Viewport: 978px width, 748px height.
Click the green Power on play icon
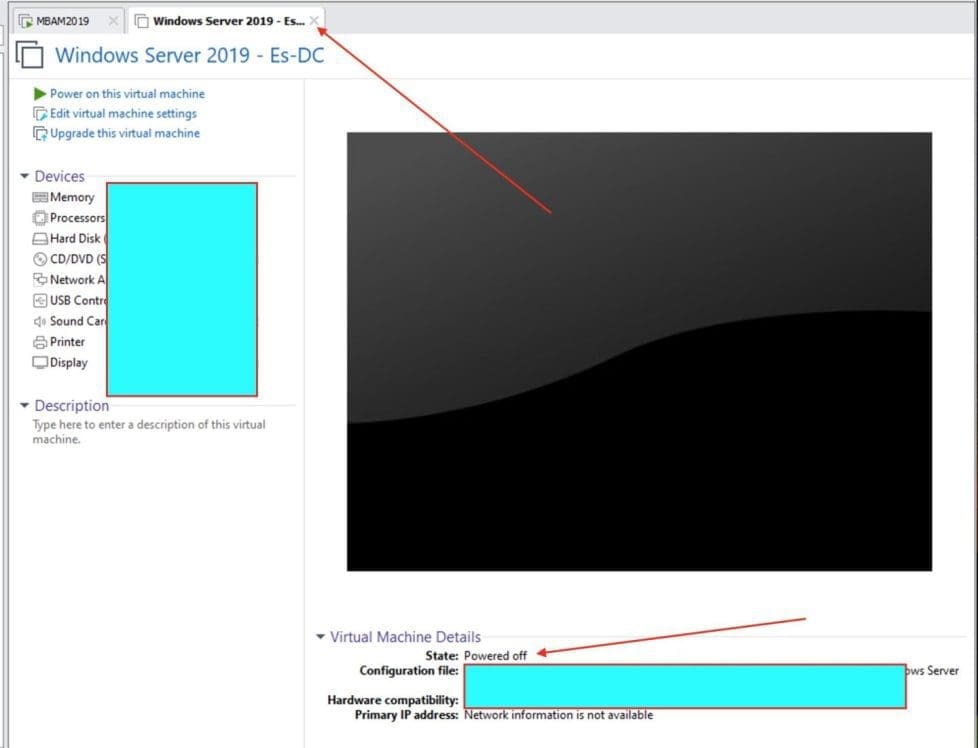(x=40, y=94)
